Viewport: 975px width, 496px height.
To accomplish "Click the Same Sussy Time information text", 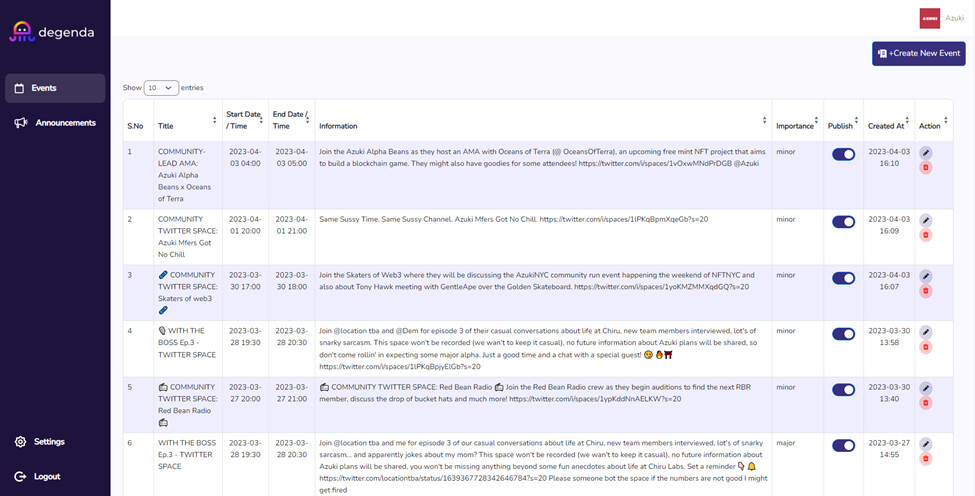I will pos(514,219).
